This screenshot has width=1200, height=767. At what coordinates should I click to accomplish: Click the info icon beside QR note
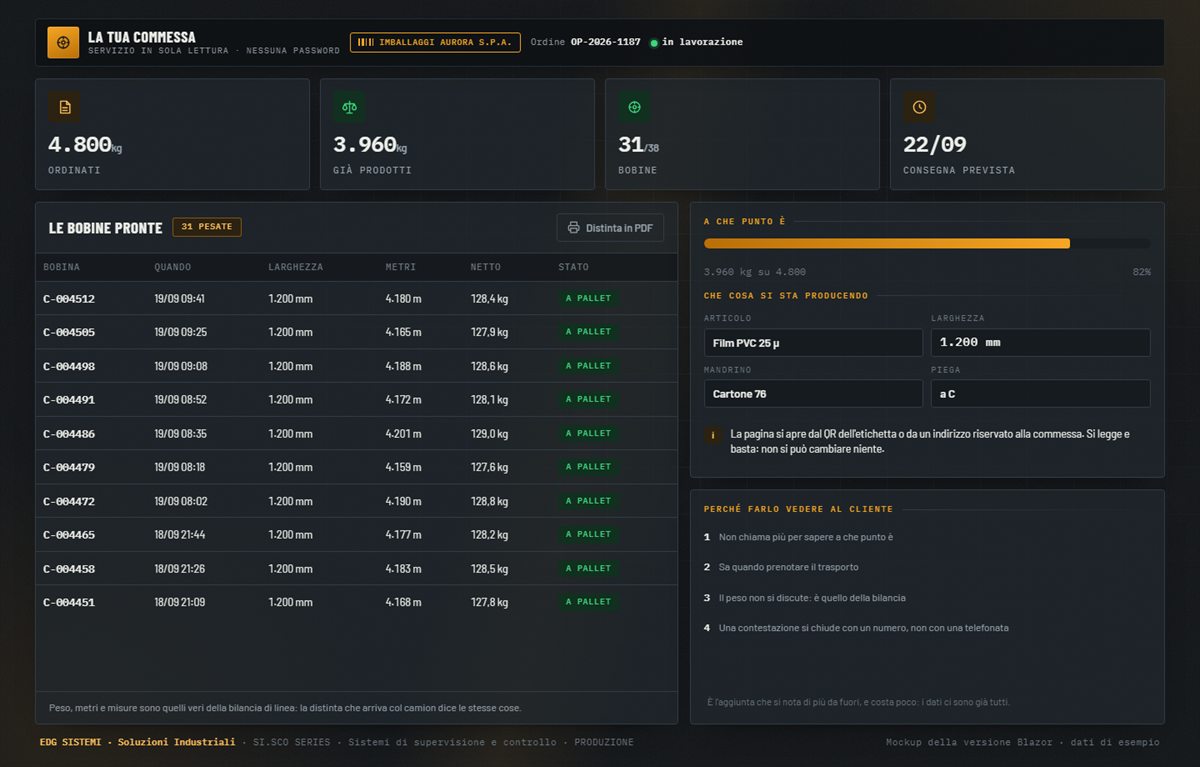(x=713, y=436)
